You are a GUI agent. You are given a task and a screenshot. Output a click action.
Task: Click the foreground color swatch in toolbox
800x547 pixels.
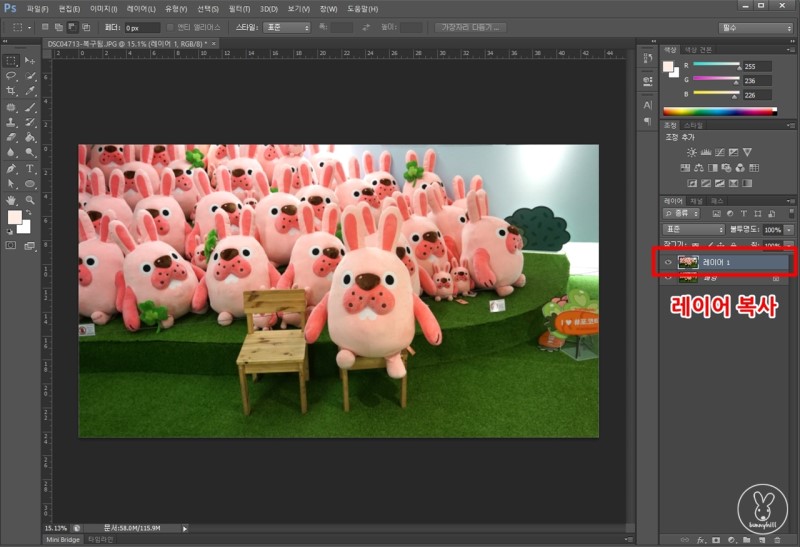(x=14, y=216)
